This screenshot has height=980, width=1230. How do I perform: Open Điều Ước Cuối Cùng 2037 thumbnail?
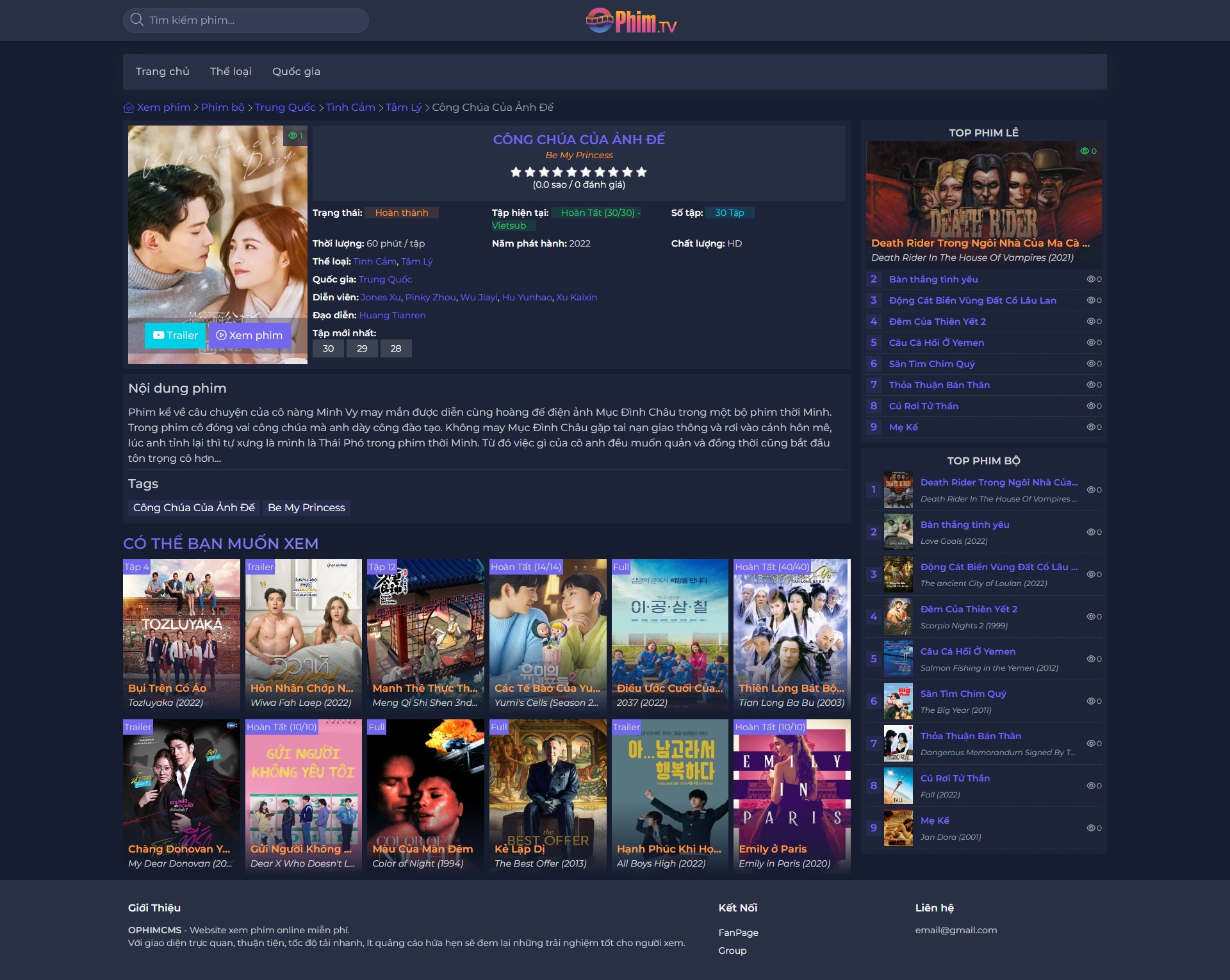click(669, 635)
